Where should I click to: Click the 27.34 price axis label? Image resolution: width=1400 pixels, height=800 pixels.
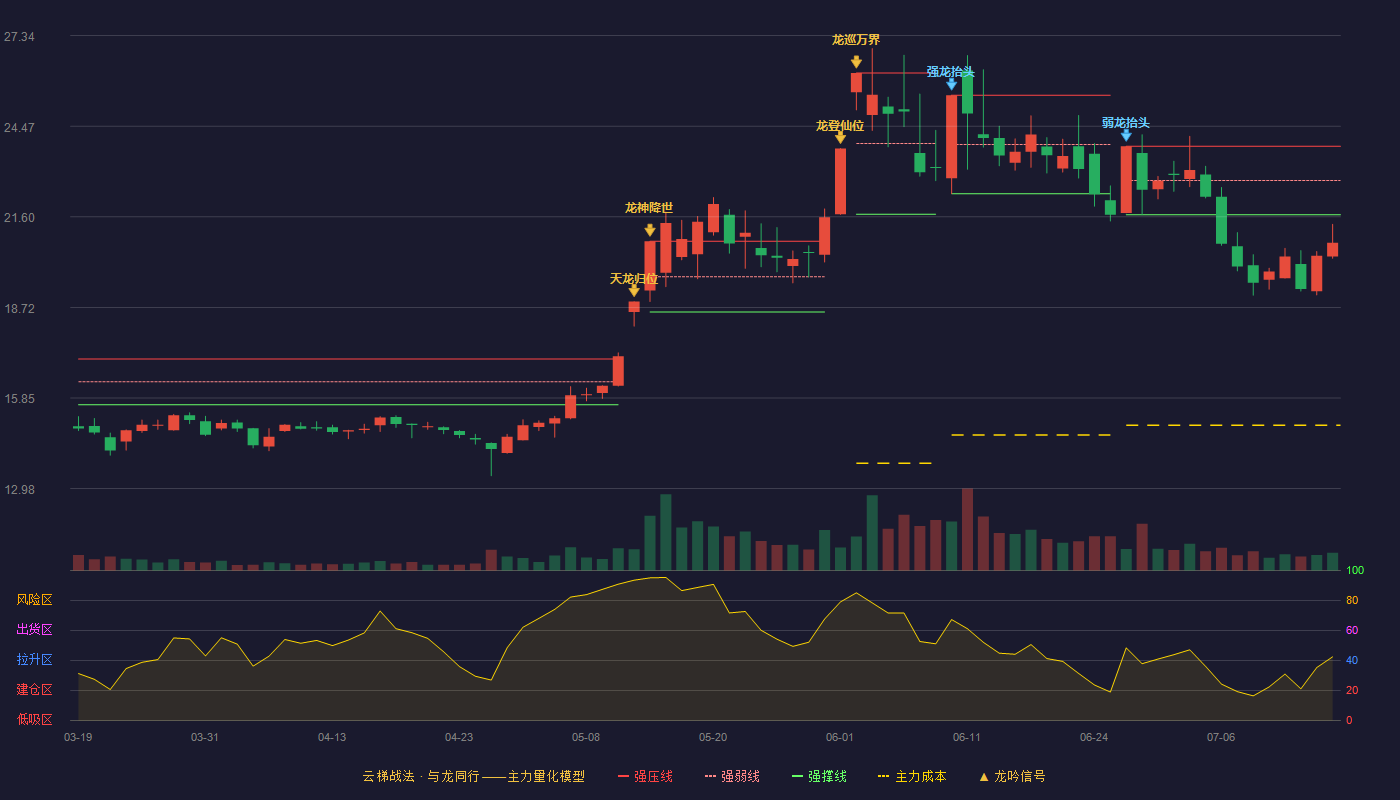click(19, 37)
